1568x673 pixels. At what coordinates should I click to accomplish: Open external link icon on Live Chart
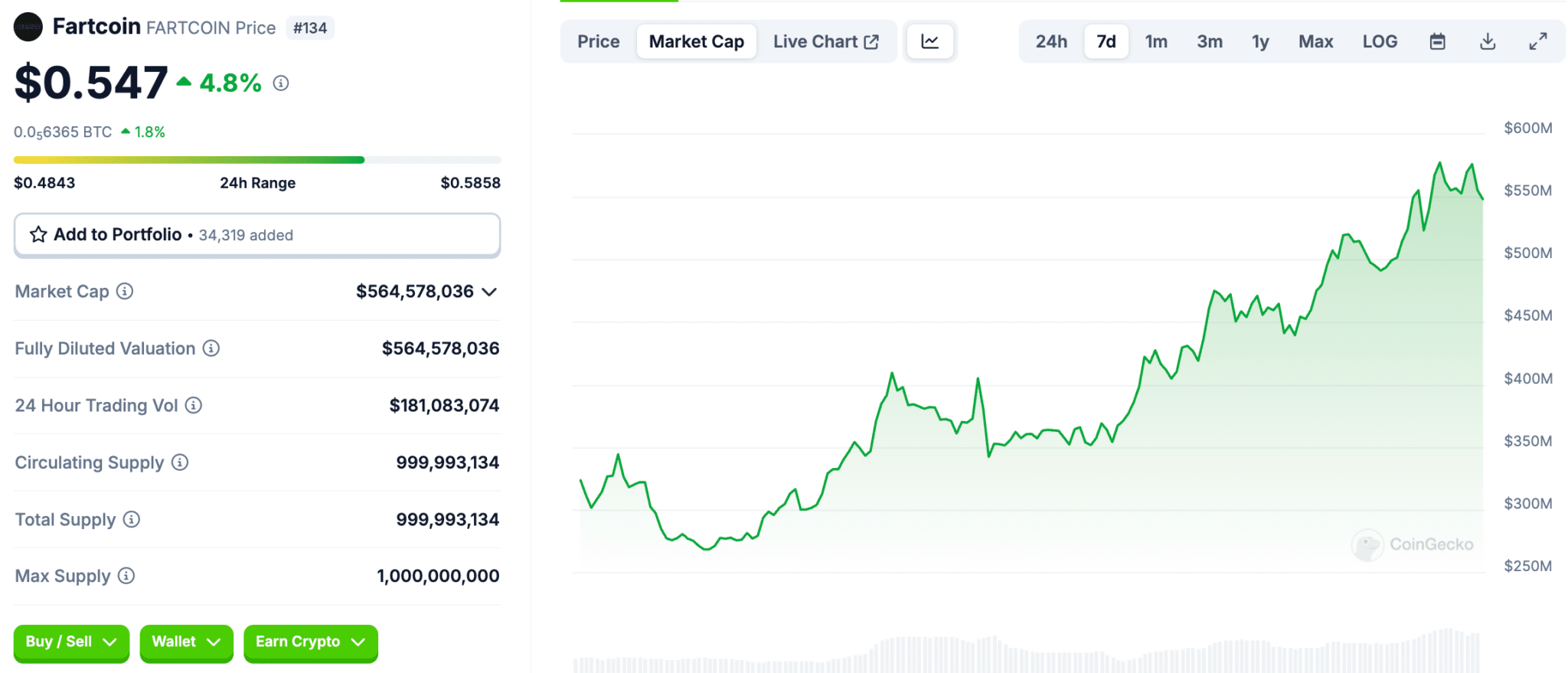tap(871, 41)
